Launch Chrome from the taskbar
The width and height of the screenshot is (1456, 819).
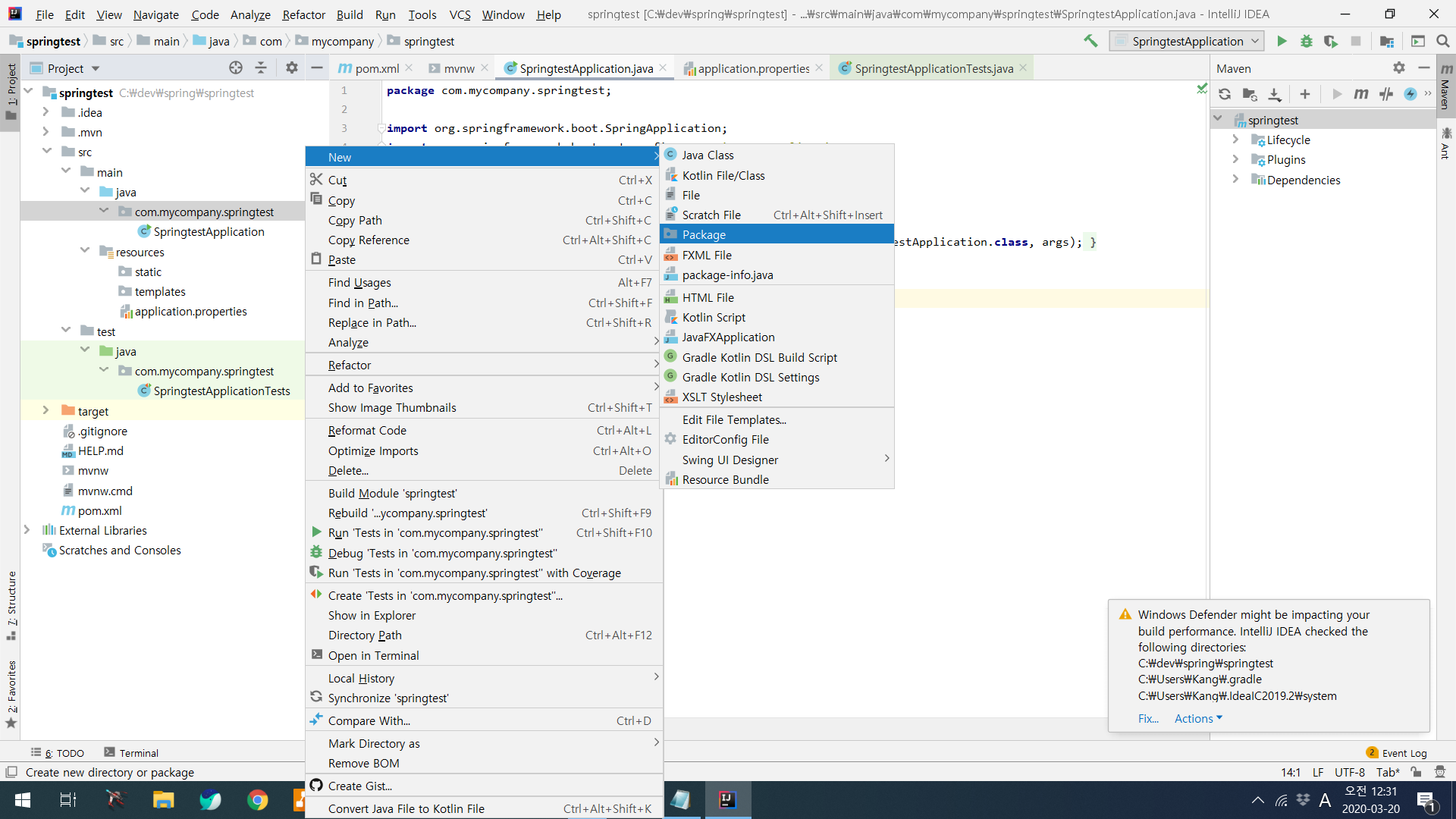pyautogui.click(x=258, y=800)
